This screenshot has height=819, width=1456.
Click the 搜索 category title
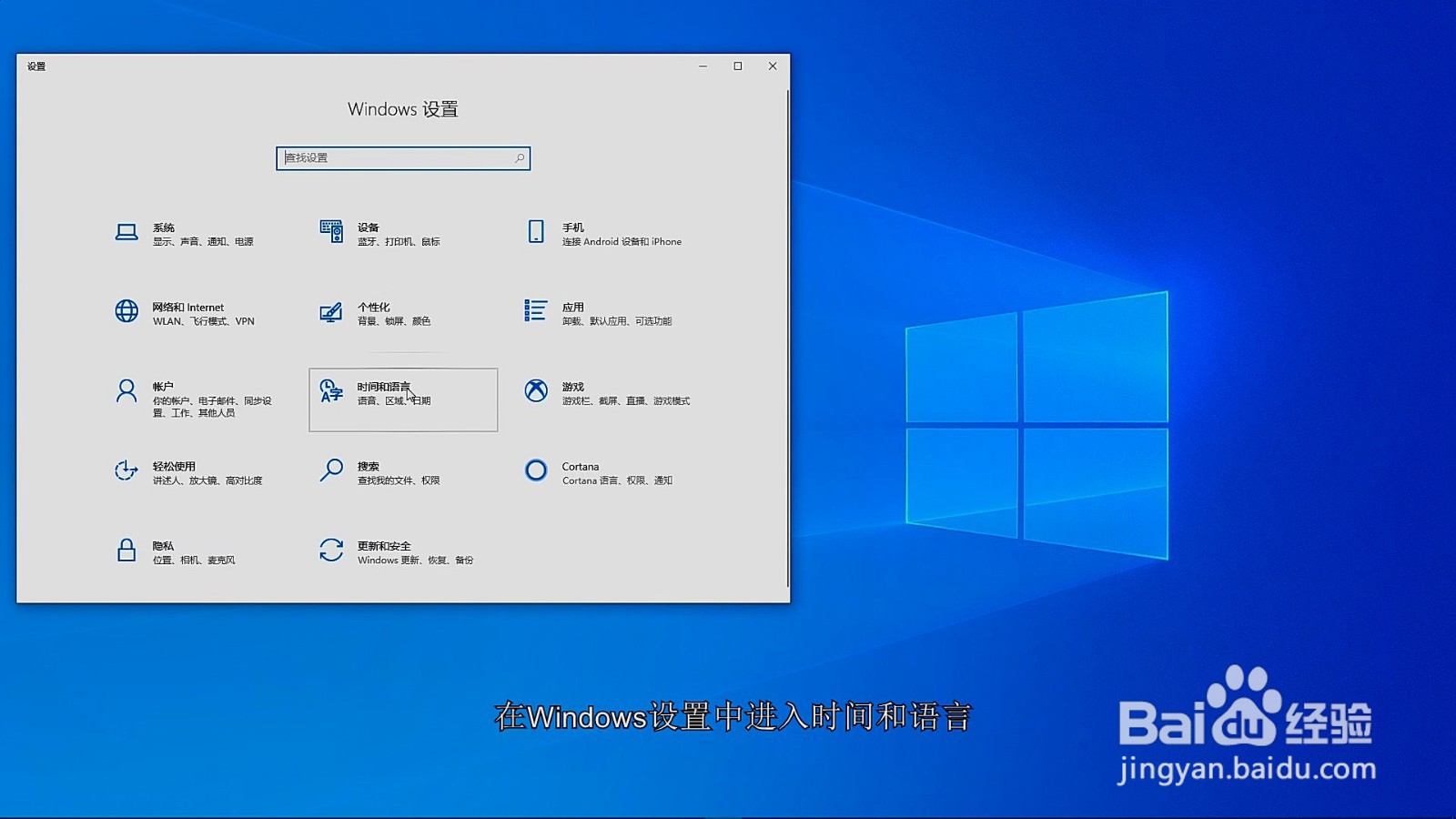[x=369, y=466]
